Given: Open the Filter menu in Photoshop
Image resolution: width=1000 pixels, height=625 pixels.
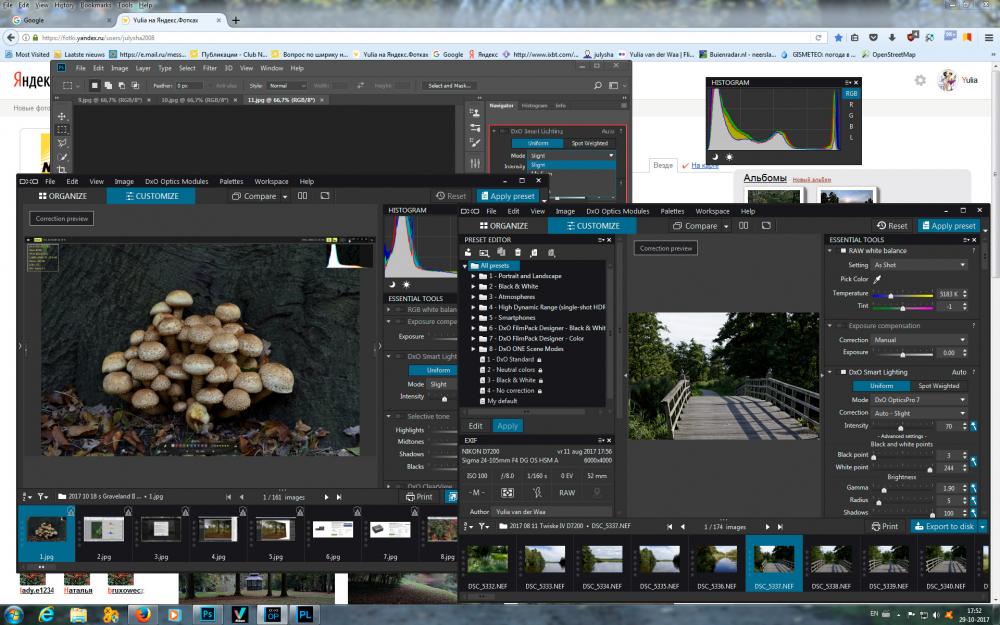Looking at the screenshot, I should (x=210, y=68).
